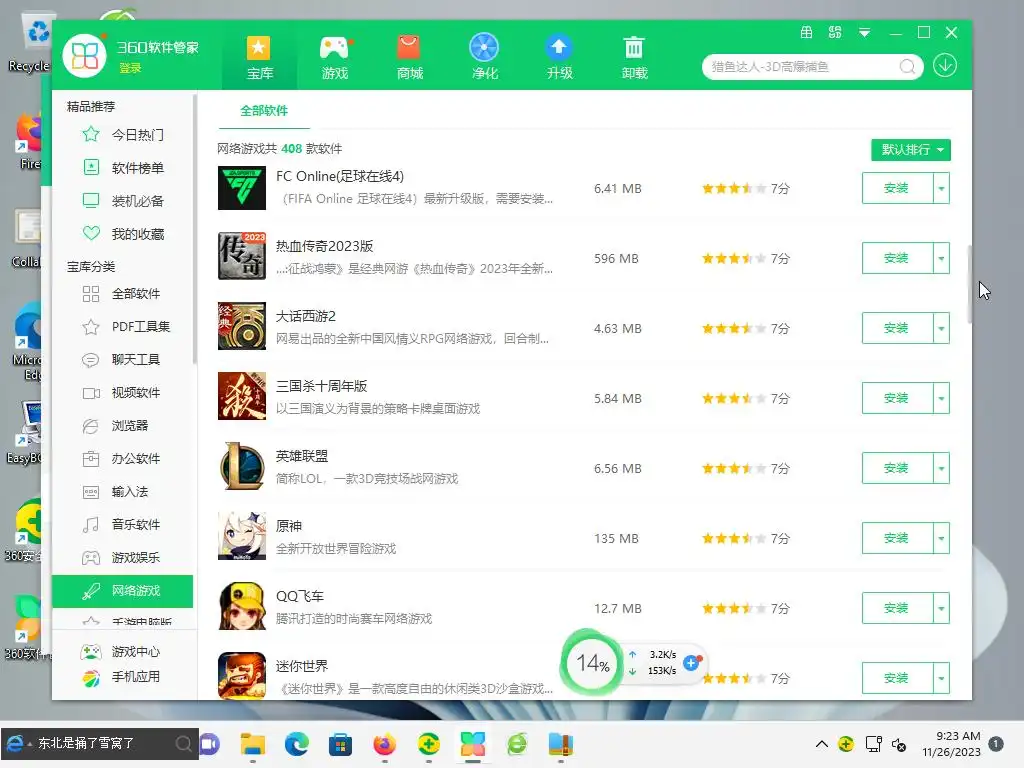The width and height of the screenshot is (1024, 768).
Task: Click the 登录 login link
Action: [130, 68]
